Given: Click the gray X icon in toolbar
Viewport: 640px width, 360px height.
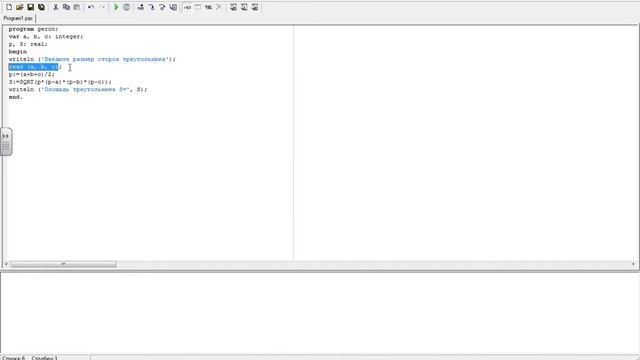Looking at the screenshot, I should point(219,7).
